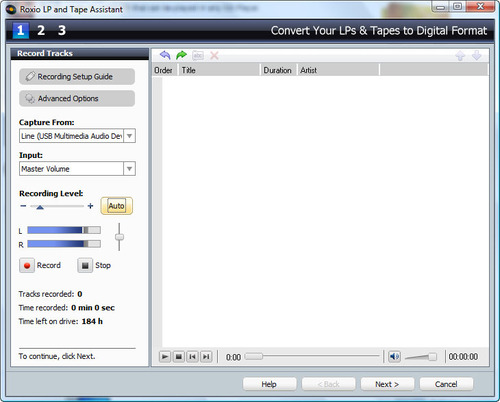Sort by the Artist column header

coord(338,70)
